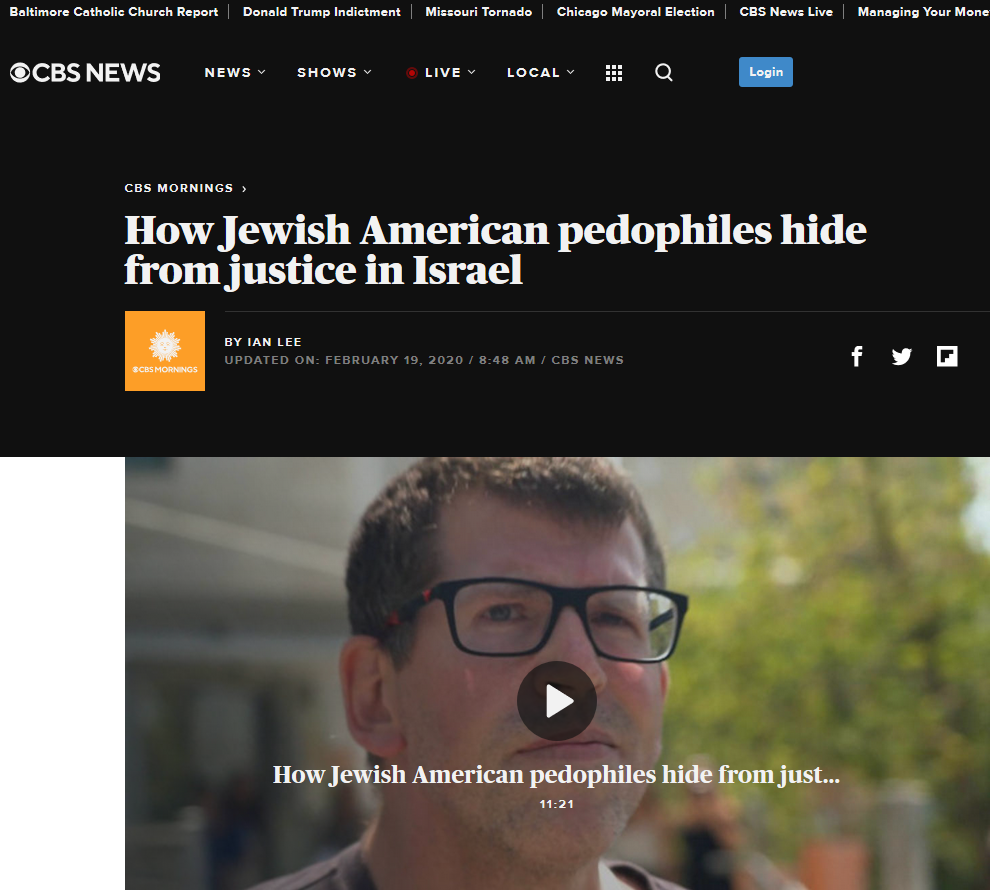Image resolution: width=990 pixels, height=890 pixels.
Task: Open Baltimore Catholic Church Report link
Action: pyautogui.click(x=114, y=12)
